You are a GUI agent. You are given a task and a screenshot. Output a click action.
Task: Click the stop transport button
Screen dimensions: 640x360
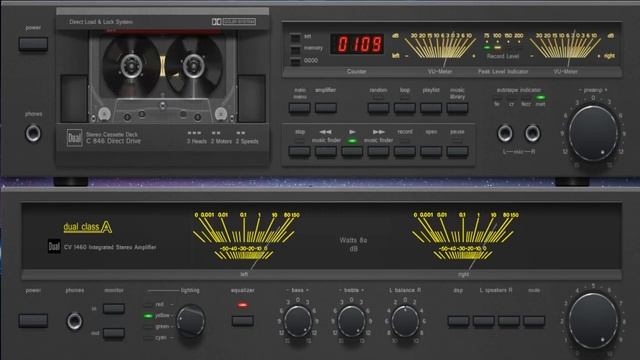[x=299, y=151]
